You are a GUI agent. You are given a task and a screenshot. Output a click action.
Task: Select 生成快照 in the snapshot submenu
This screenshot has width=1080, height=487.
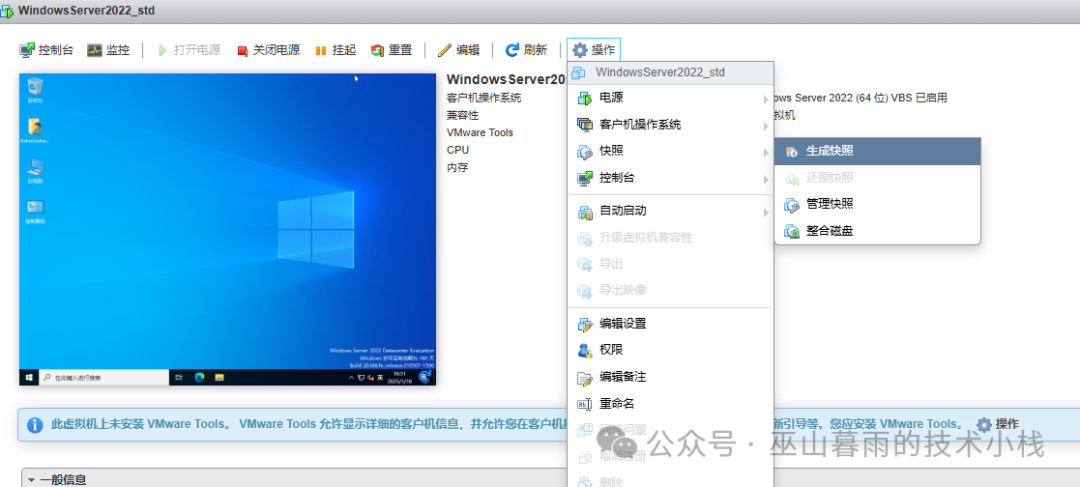[830, 151]
